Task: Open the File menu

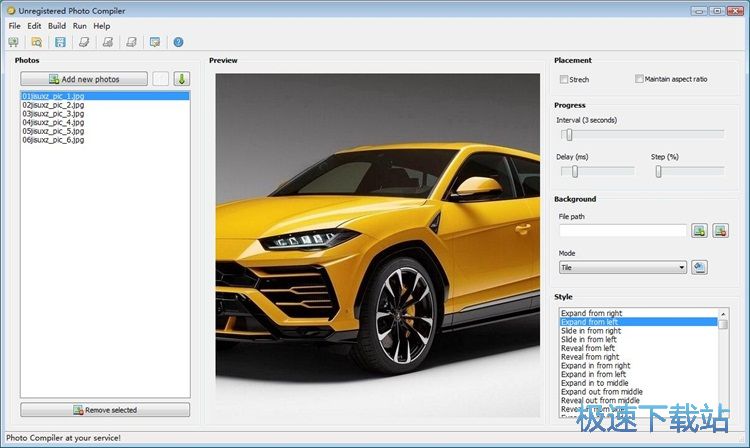Action: (x=14, y=26)
